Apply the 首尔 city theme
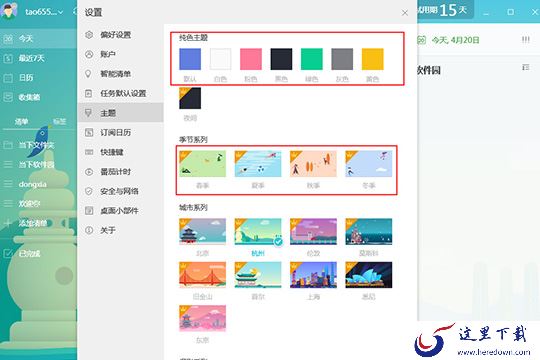 (x=258, y=275)
